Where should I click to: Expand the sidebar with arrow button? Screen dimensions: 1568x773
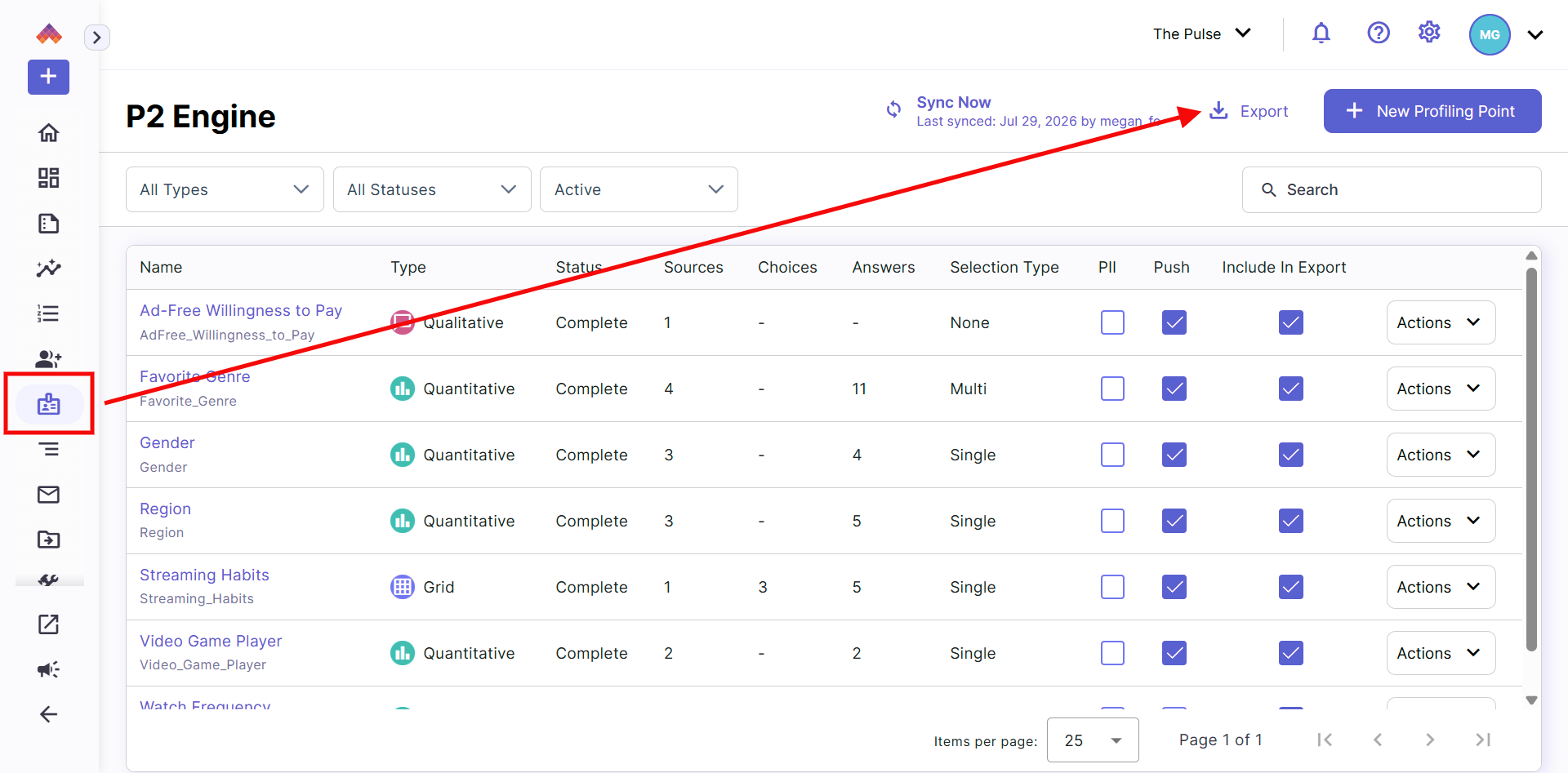97,38
